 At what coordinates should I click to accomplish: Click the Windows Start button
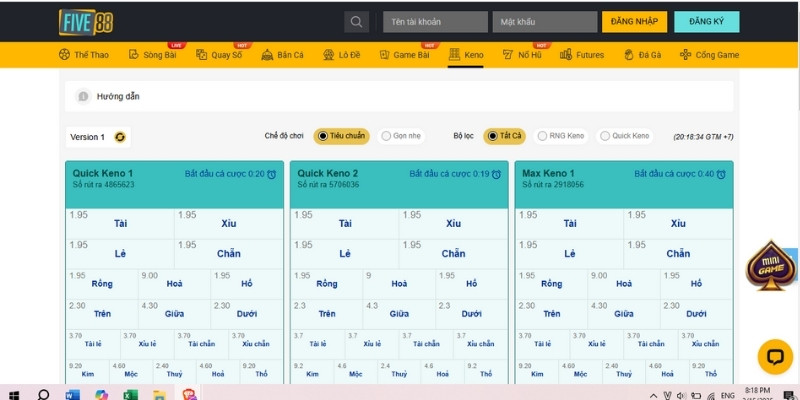pyautogui.click(x=14, y=395)
